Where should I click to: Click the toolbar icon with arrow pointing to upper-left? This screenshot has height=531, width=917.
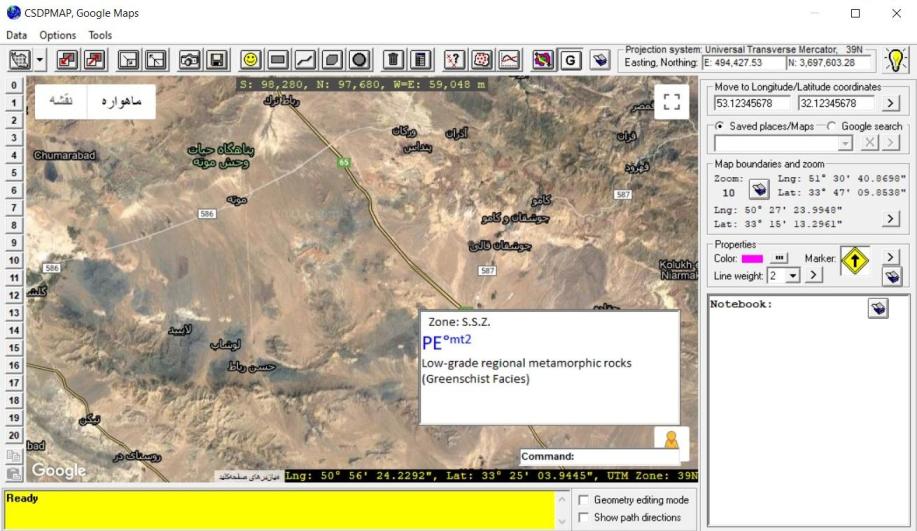pyautogui.click(x=156, y=60)
